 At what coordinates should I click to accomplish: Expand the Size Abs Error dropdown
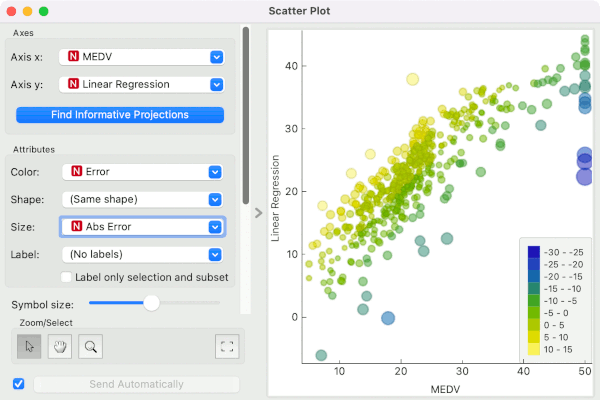[x=142, y=227]
